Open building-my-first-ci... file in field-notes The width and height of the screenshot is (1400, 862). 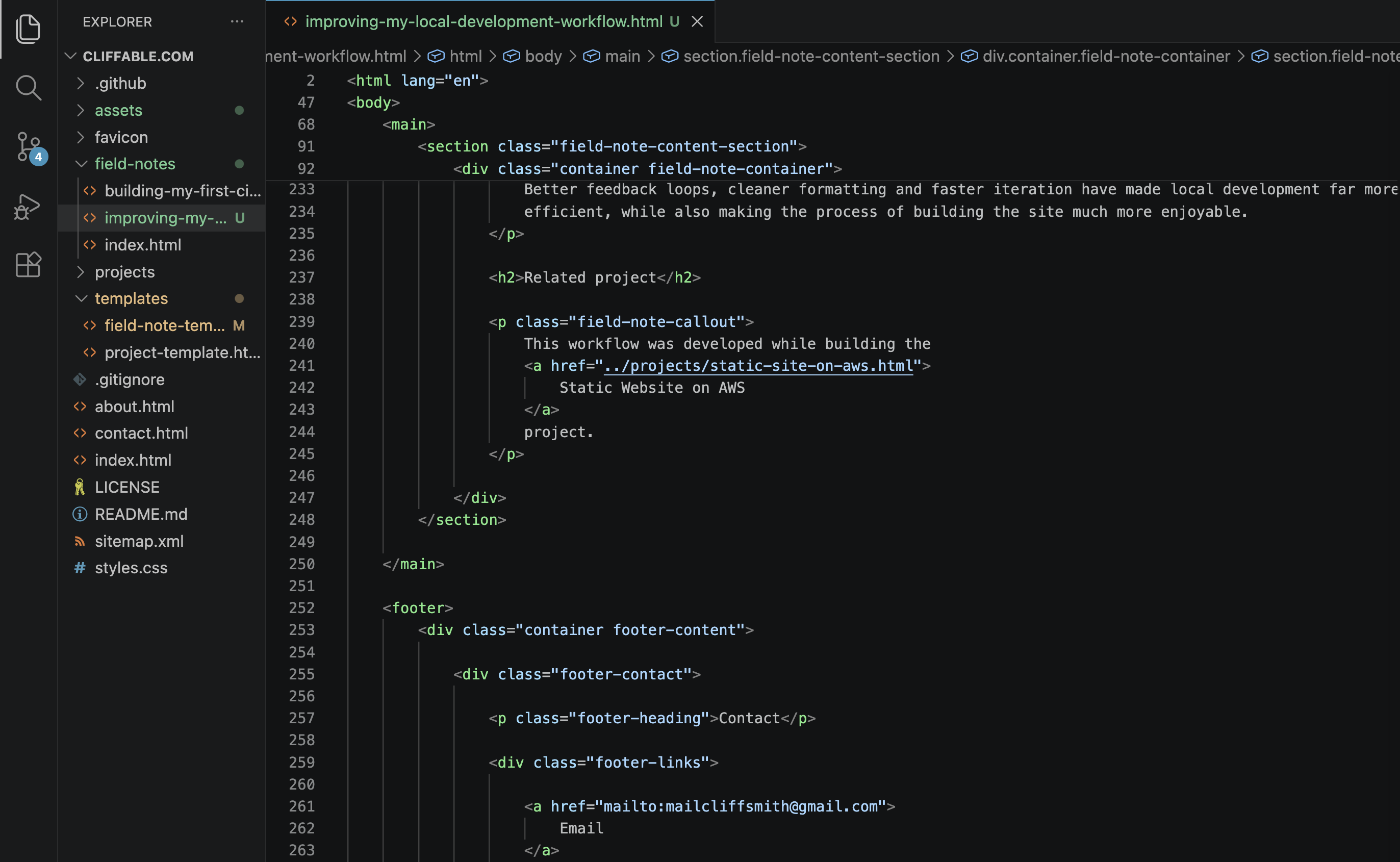click(x=162, y=191)
